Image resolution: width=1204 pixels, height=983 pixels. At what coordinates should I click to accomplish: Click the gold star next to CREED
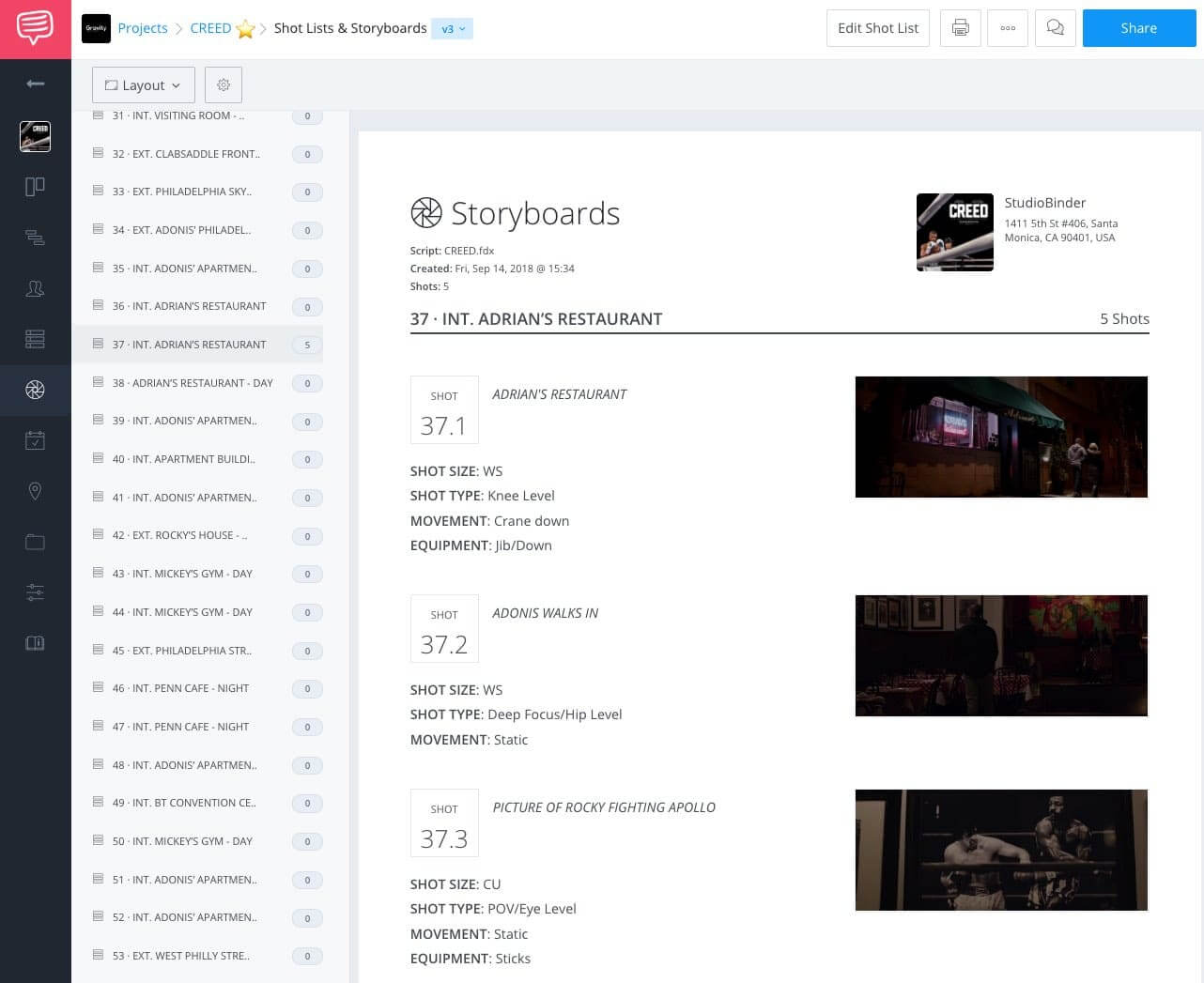246,29
